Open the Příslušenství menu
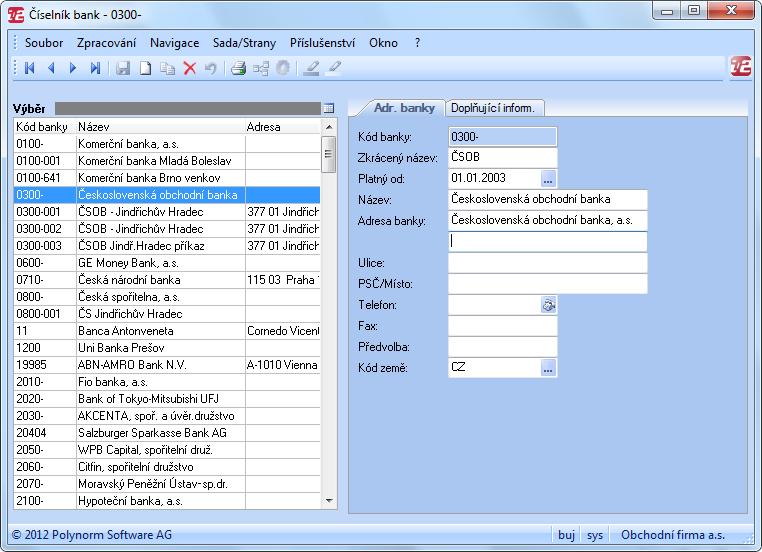 (x=322, y=43)
